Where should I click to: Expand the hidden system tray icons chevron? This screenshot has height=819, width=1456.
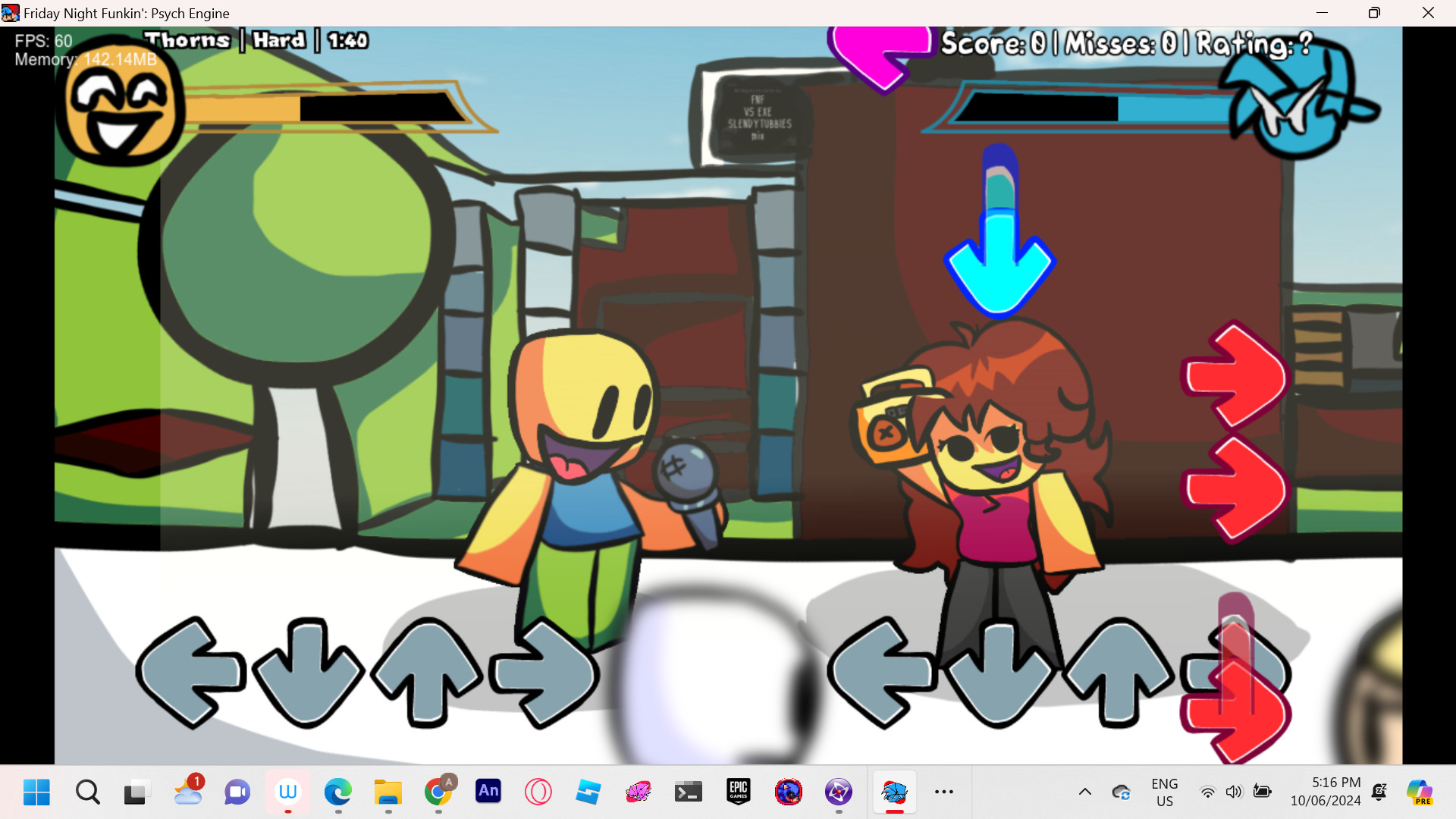click(x=1084, y=792)
